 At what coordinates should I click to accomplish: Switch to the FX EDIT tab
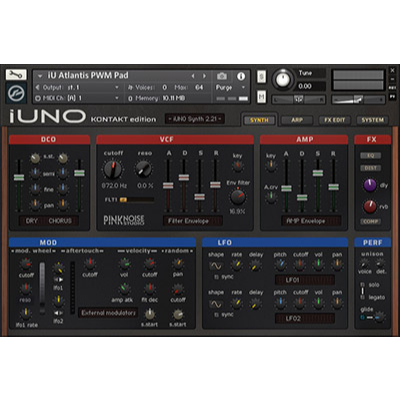334,120
